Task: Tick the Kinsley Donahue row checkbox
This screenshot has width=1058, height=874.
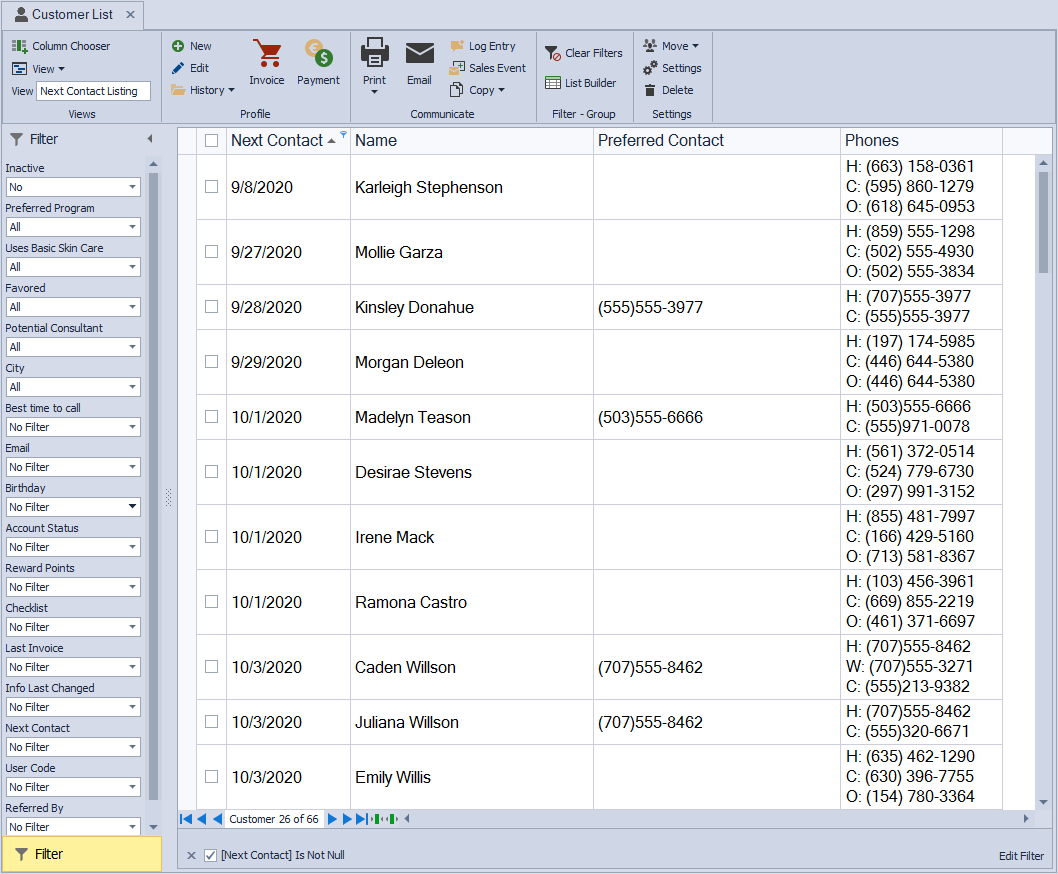Action: coord(211,307)
